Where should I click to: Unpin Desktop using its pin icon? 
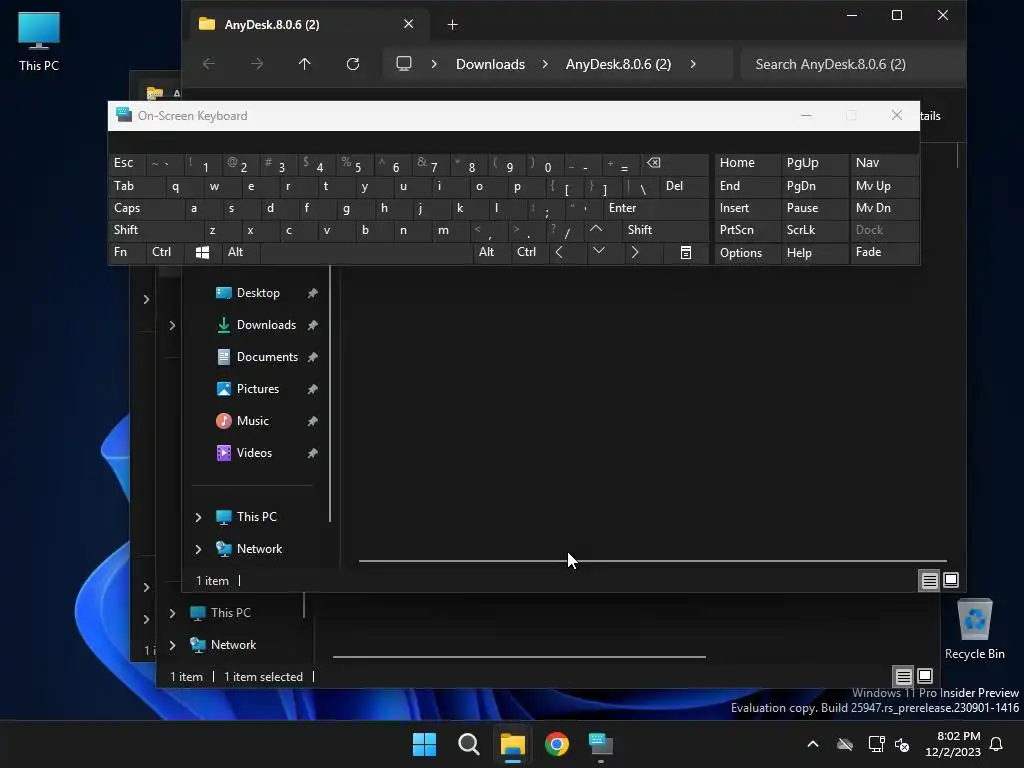click(x=313, y=293)
